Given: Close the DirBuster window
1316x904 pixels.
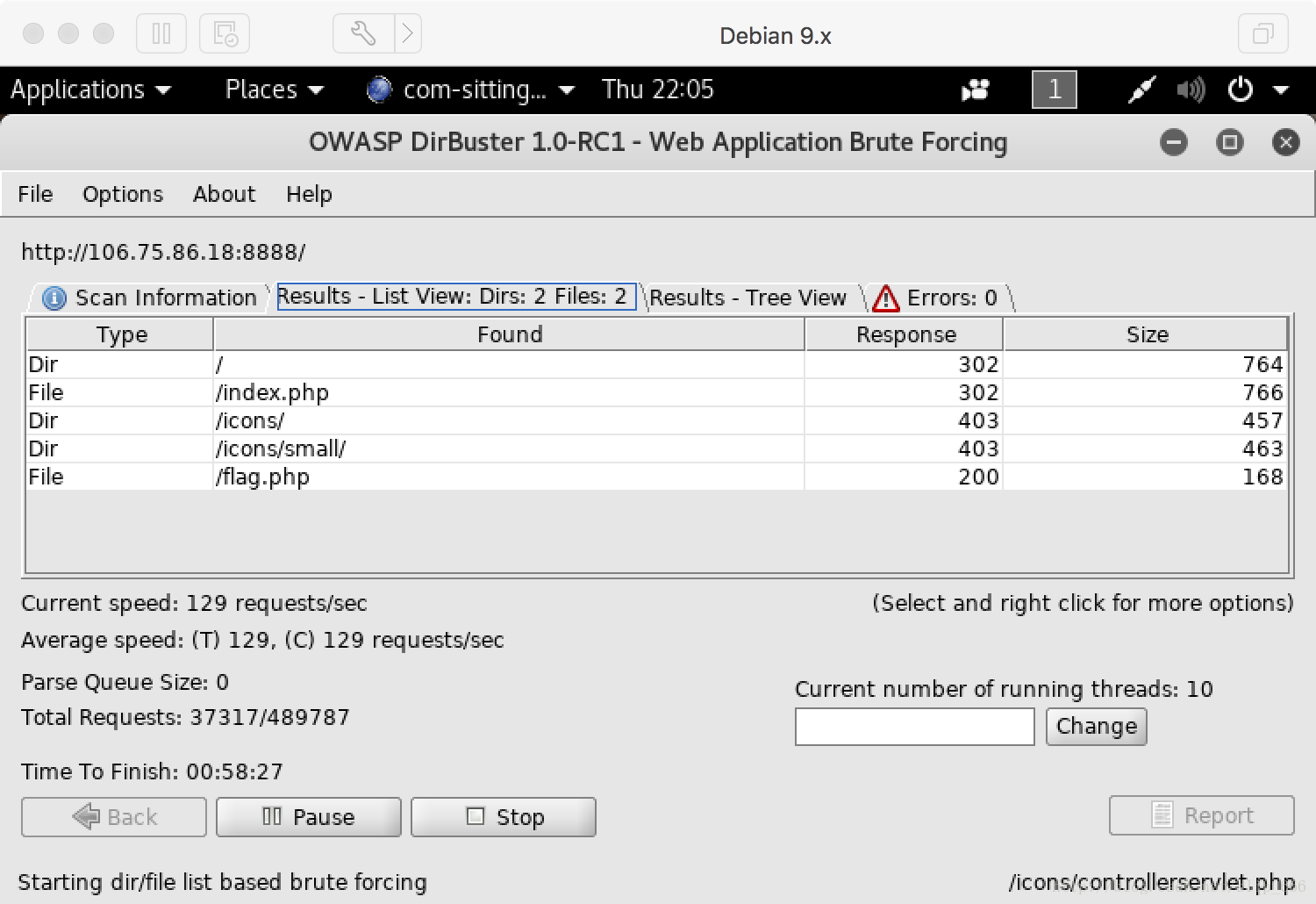Looking at the screenshot, I should pos(1286,142).
